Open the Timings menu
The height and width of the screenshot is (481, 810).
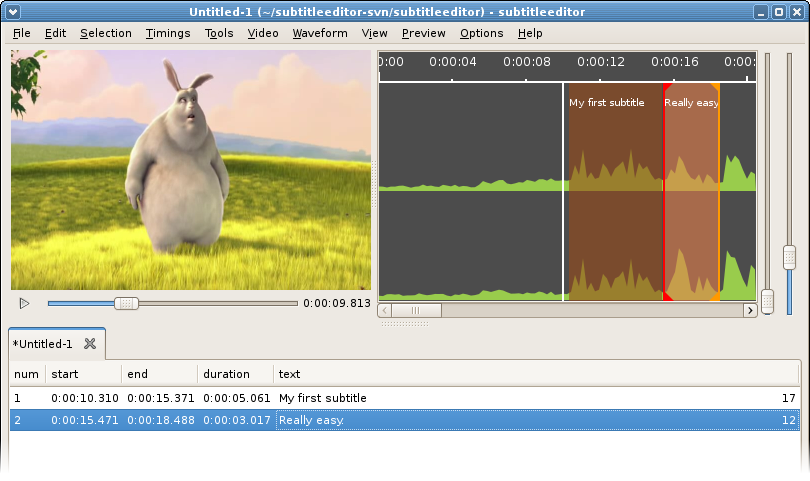tap(168, 33)
